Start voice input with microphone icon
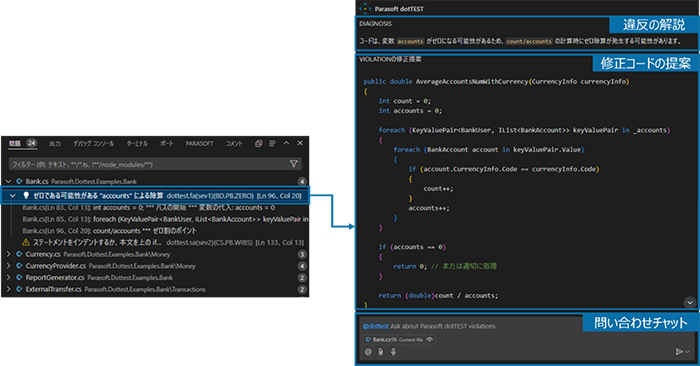This screenshot has width=700, height=366. pos(393,352)
